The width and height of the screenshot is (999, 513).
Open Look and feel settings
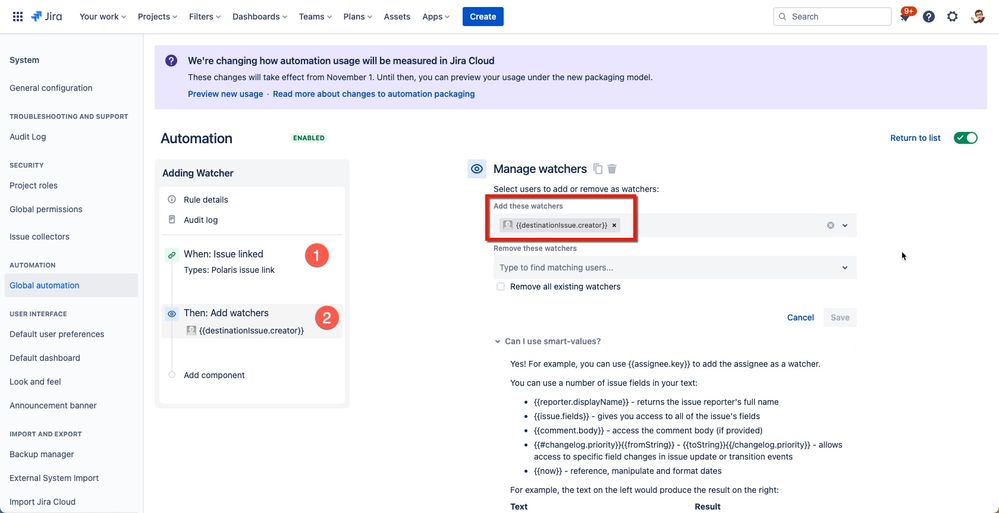35,382
